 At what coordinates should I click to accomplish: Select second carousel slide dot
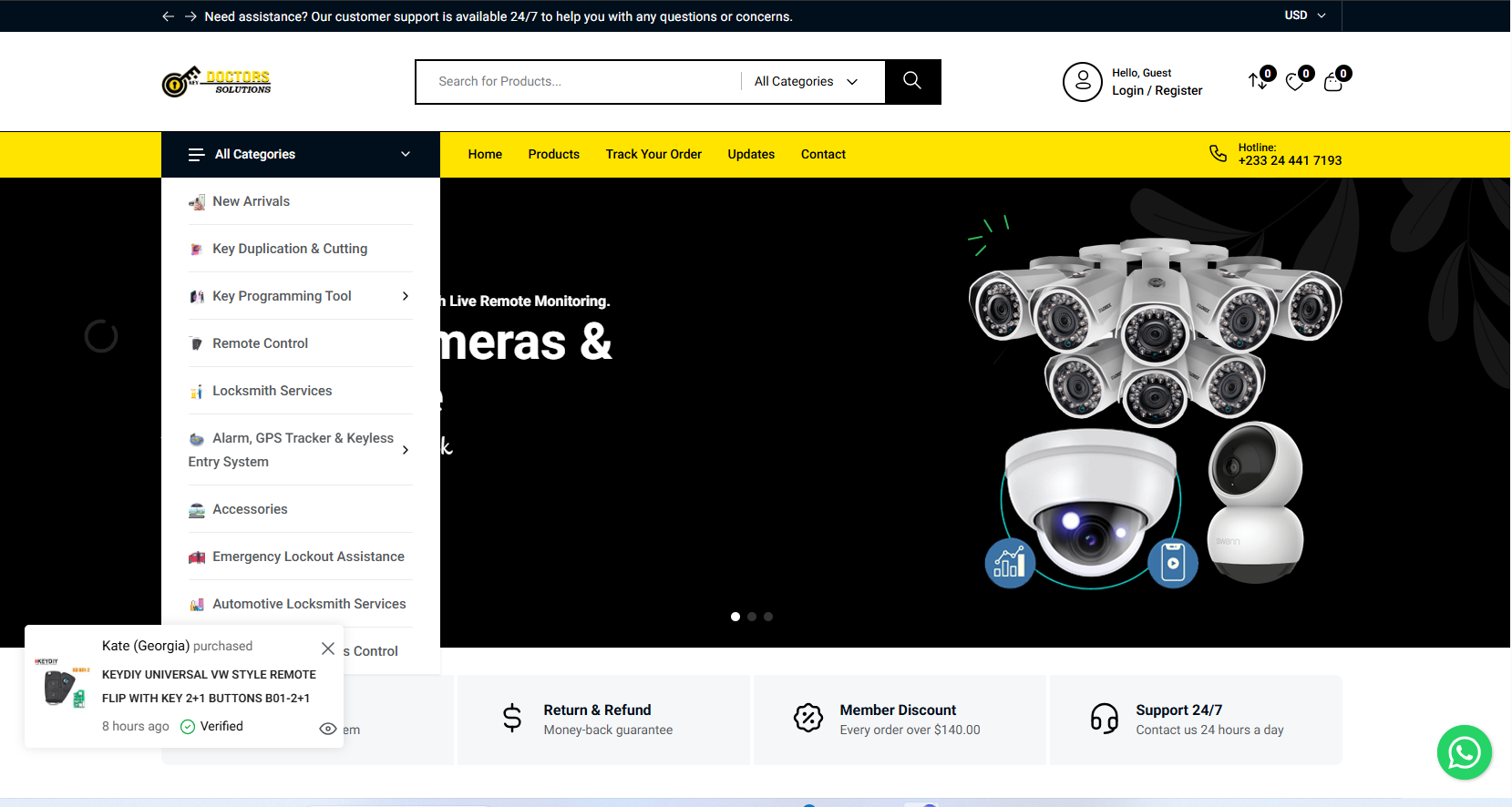point(752,617)
